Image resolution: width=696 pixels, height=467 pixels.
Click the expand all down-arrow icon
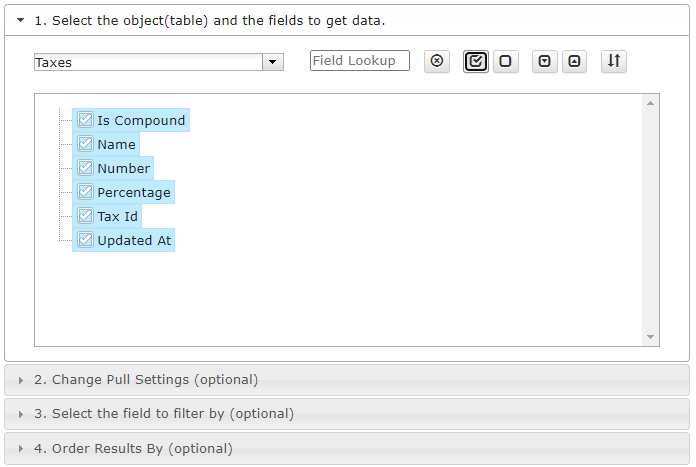pos(544,61)
